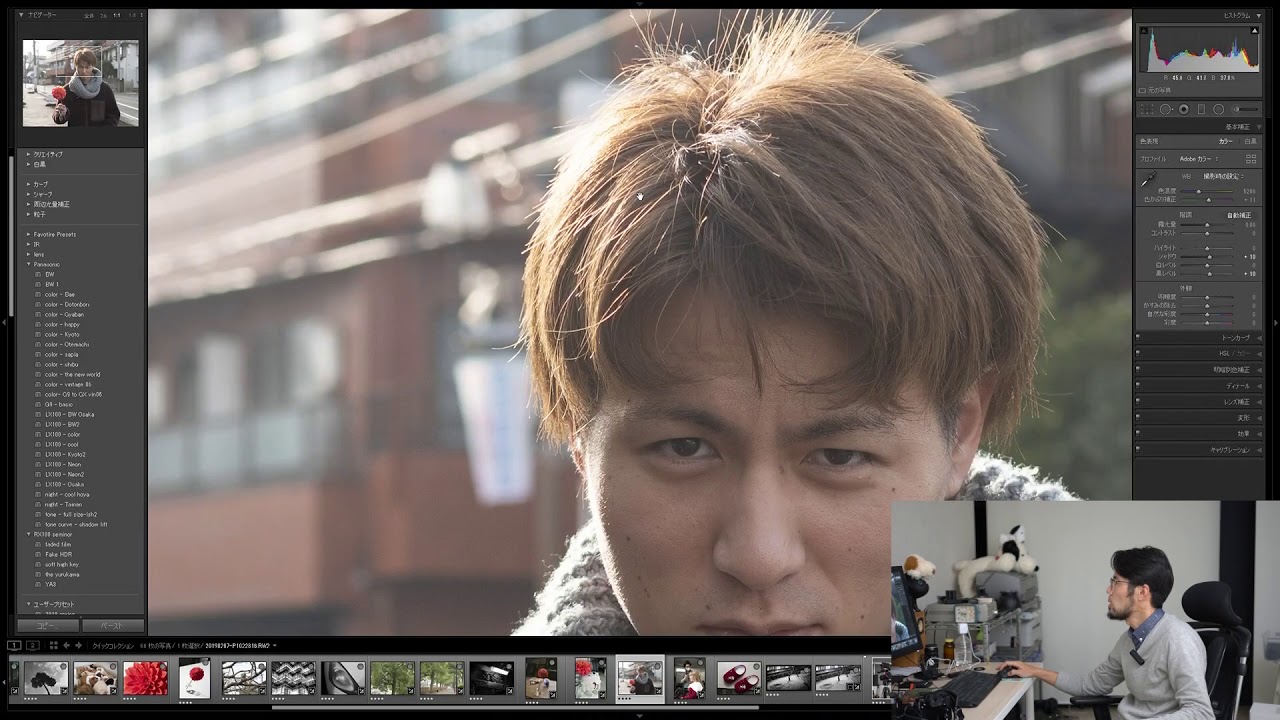Image resolution: width=1280 pixels, height=720 pixels.
Task: Click the ペースト (Paste) button
Action: [113, 626]
